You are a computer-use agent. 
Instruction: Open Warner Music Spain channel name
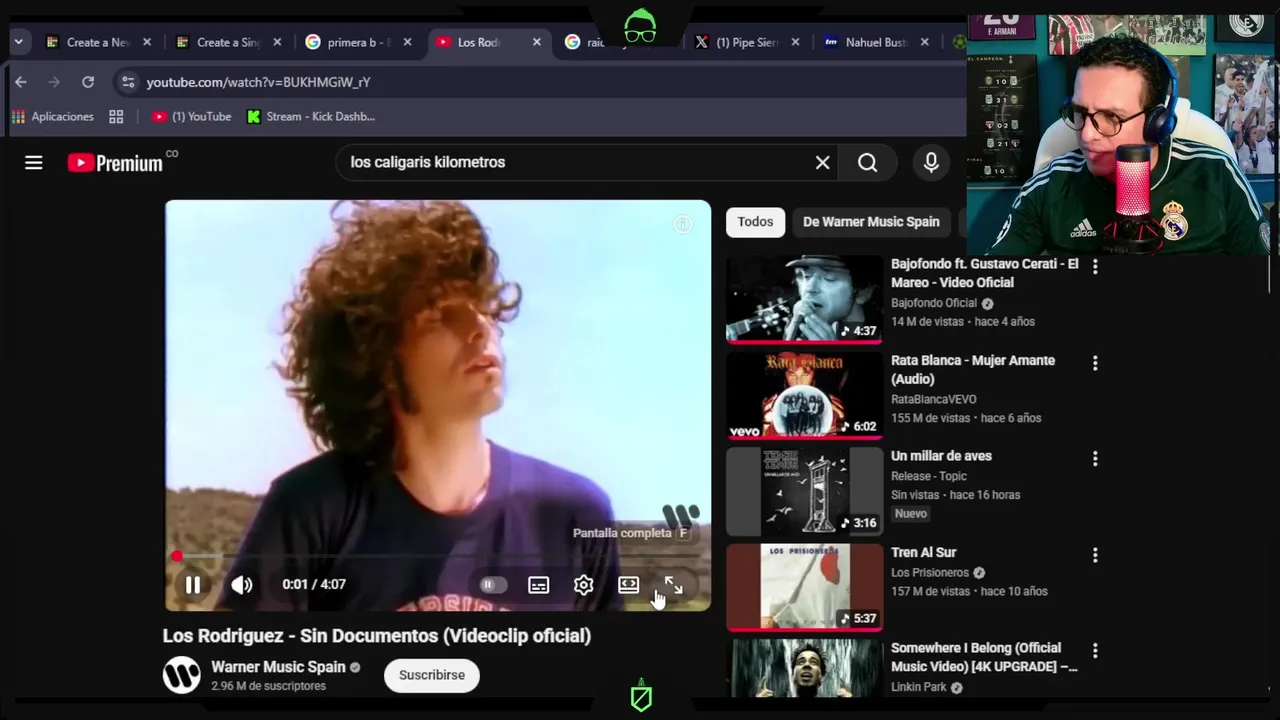click(278, 667)
